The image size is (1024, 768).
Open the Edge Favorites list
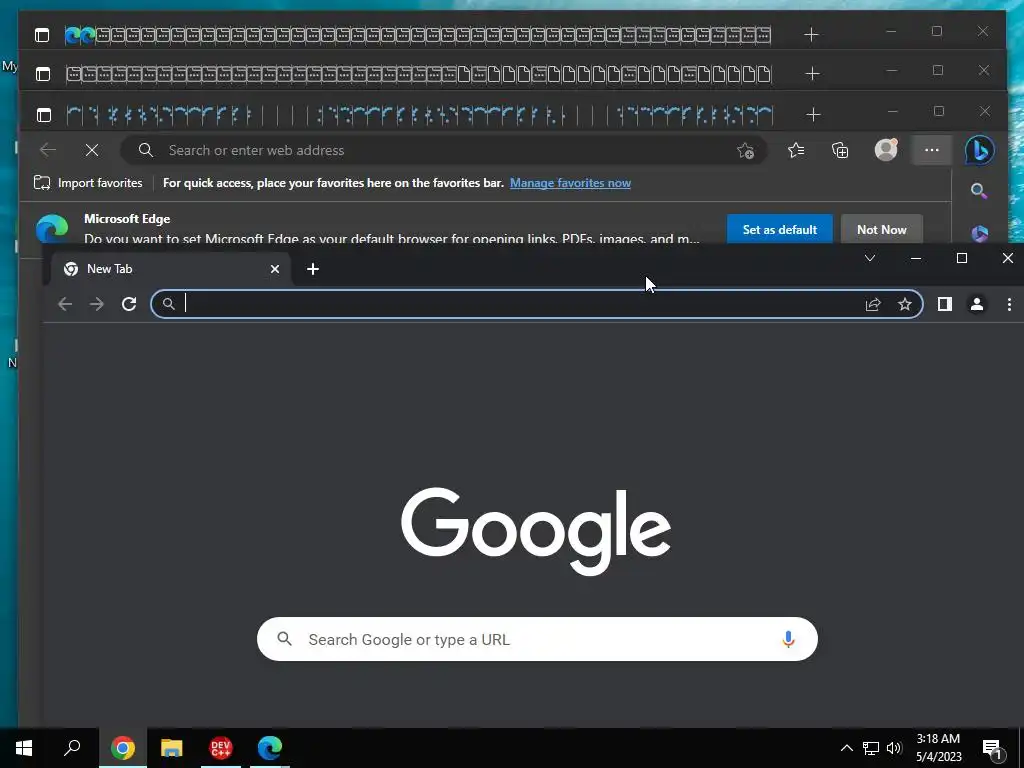click(795, 150)
